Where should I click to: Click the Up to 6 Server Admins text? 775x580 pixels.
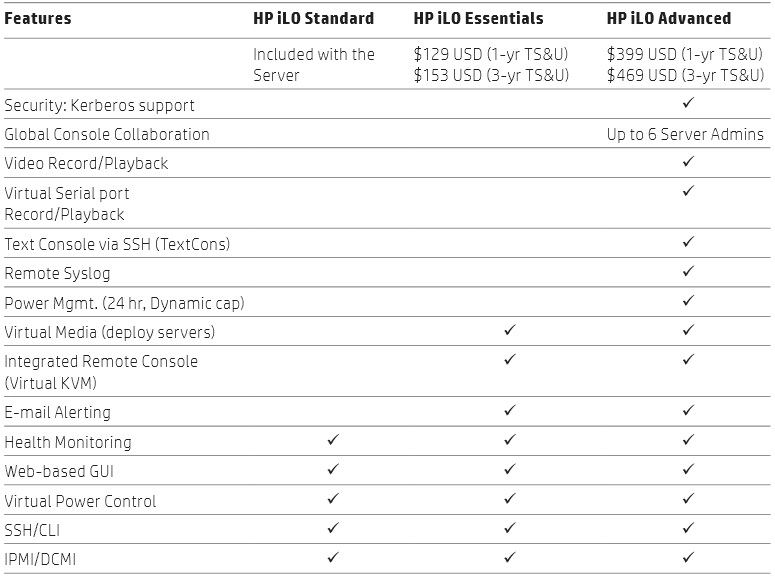[x=685, y=134]
